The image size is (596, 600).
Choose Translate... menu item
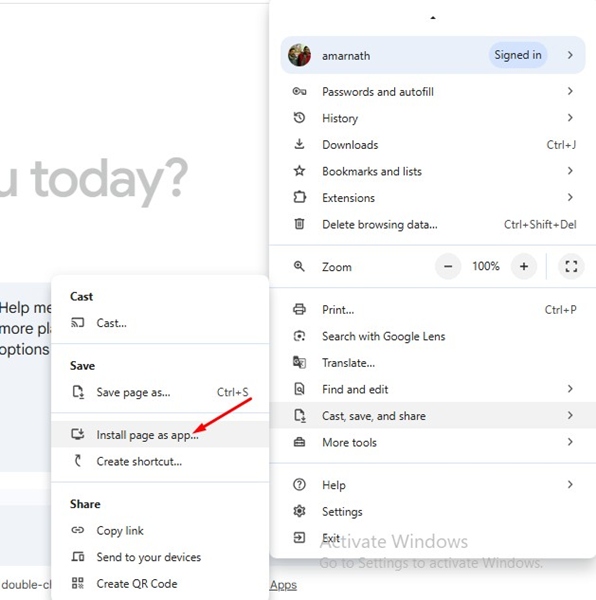coord(433,363)
